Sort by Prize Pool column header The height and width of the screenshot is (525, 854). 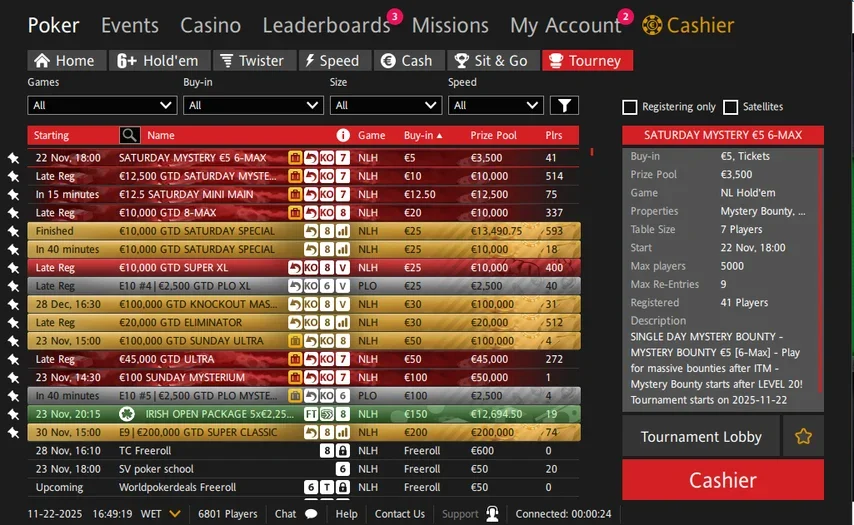494,135
